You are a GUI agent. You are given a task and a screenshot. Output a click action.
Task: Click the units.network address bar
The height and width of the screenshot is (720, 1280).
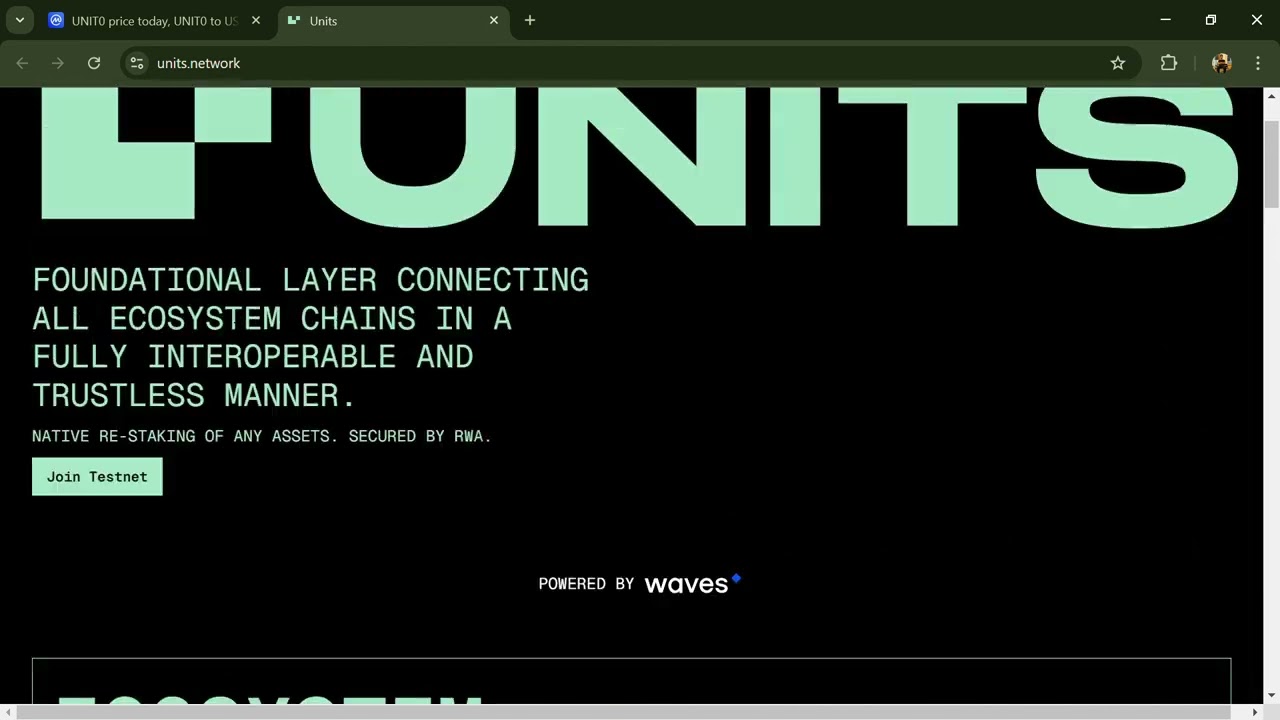(630, 63)
